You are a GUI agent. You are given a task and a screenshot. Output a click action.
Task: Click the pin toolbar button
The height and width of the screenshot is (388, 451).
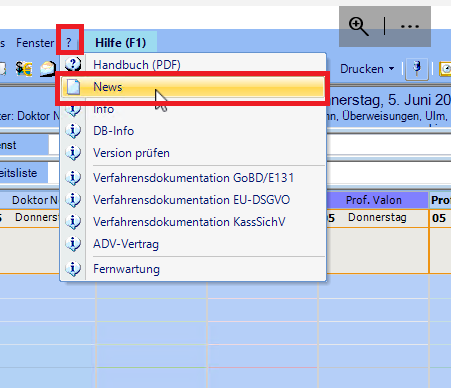[417, 69]
